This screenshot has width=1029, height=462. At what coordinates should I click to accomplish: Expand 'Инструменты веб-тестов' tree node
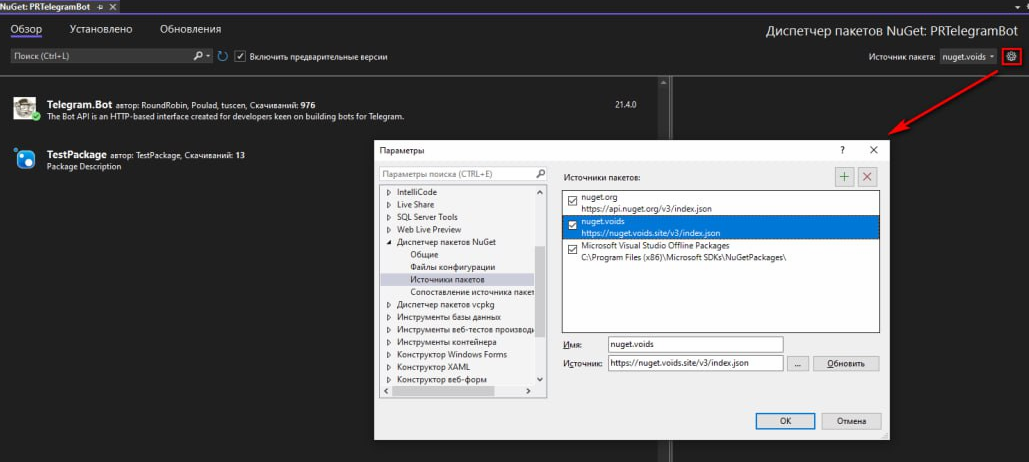pyautogui.click(x=390, y=329)
